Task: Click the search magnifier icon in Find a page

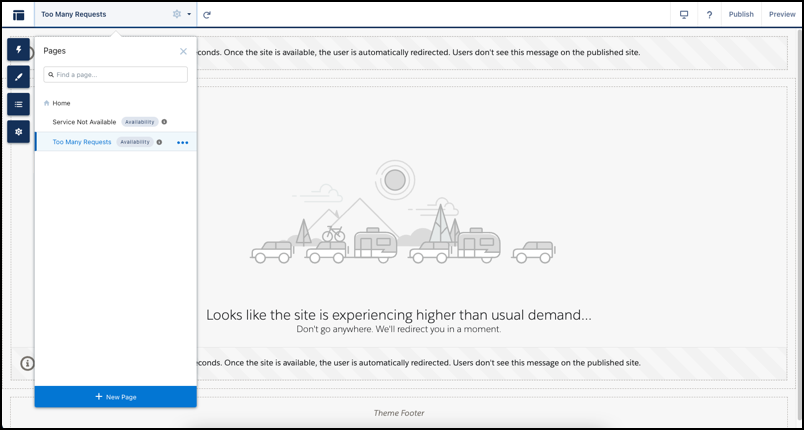Action: pos(51,75)
